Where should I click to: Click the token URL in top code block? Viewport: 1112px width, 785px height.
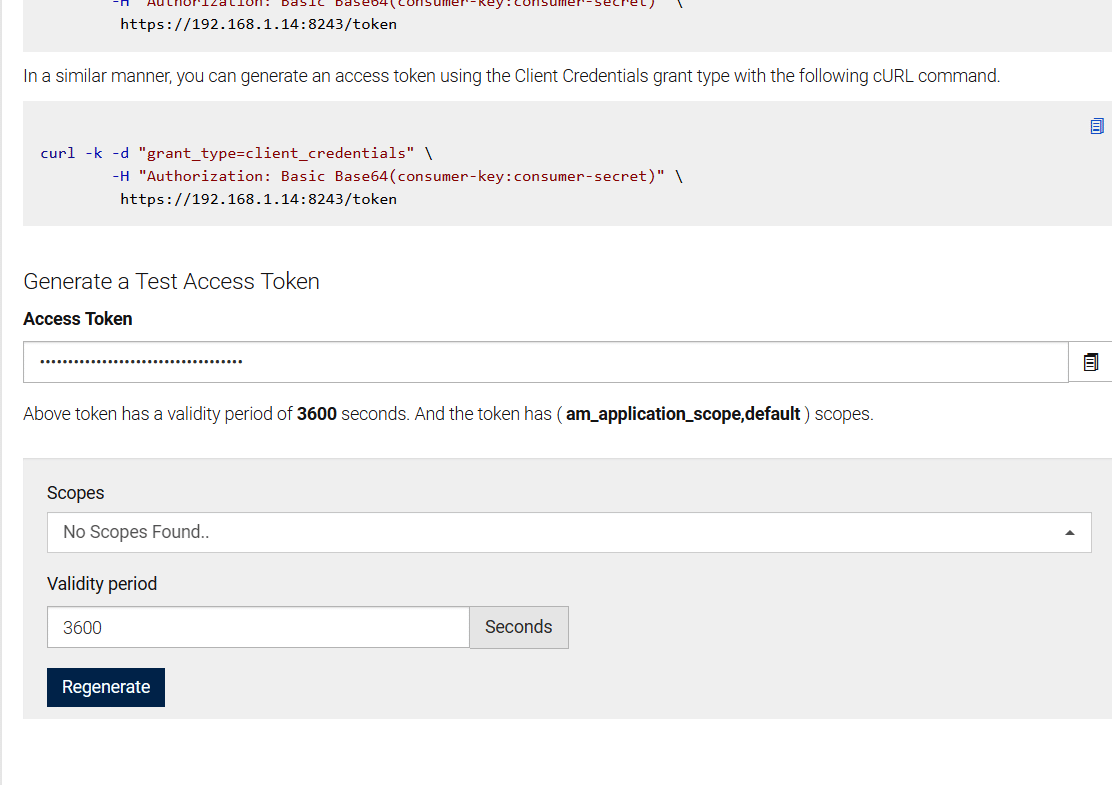tap(258, 24)
